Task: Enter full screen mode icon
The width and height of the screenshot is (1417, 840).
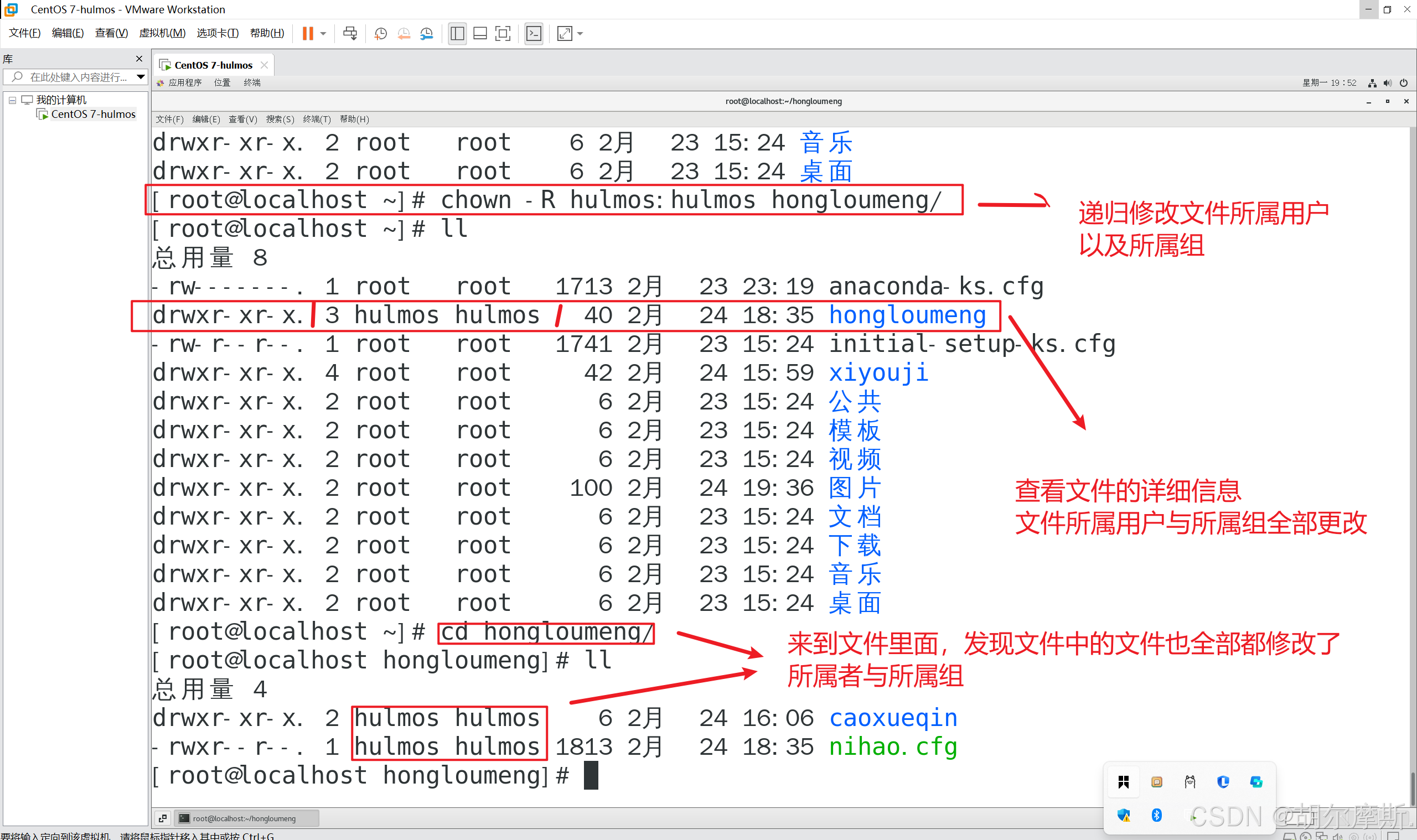Action: (x=502, y=33)
